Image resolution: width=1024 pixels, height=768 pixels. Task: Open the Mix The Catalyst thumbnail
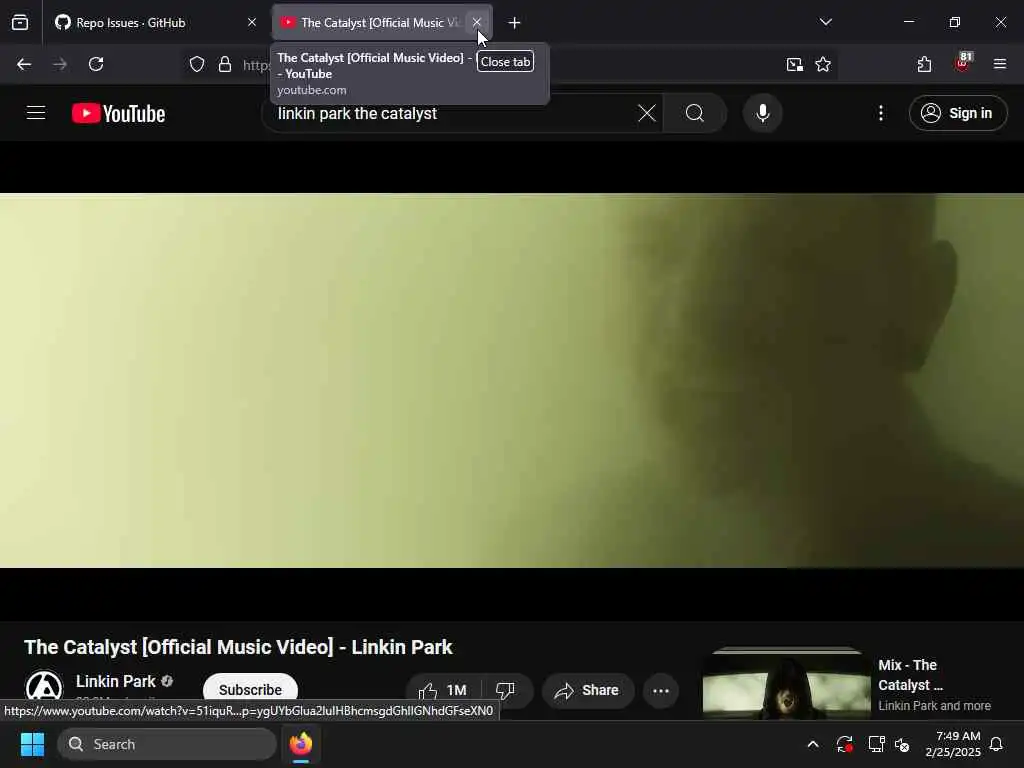click(x=786, y=683)
